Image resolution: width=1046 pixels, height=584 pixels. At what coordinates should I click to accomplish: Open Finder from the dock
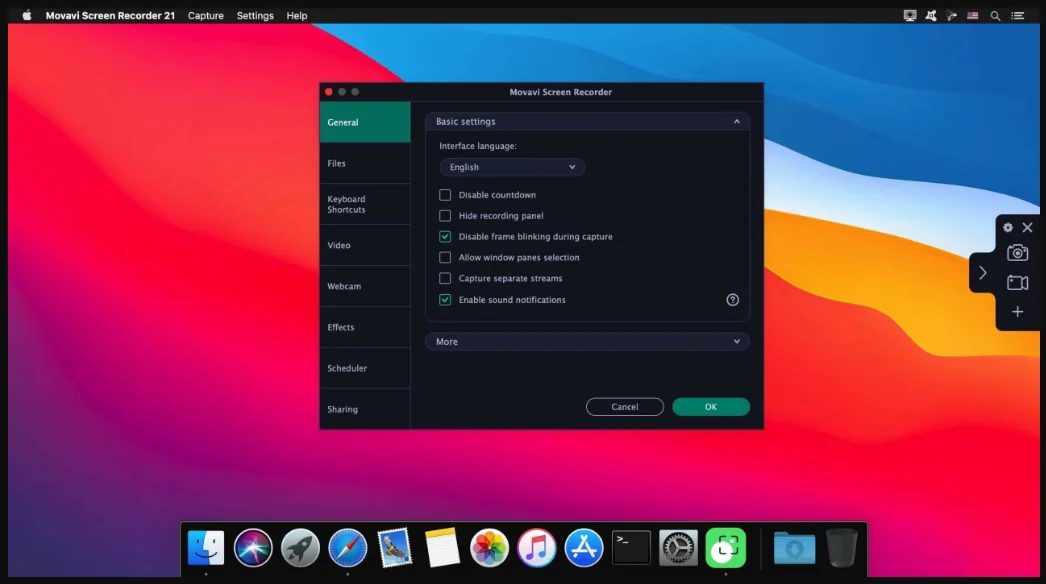[206, 548]
